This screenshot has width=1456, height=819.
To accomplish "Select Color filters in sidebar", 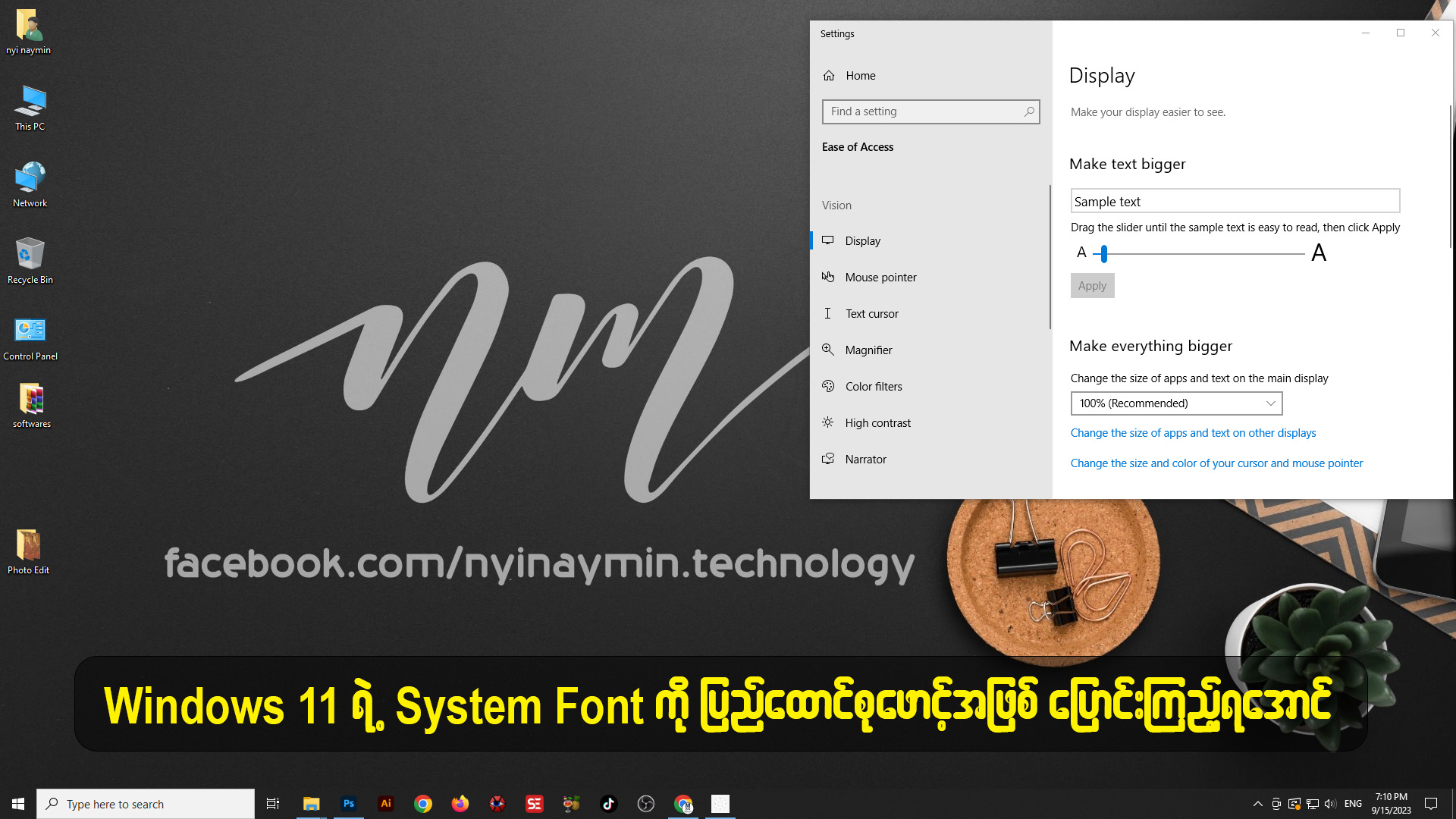I will [x=930, y=387].
